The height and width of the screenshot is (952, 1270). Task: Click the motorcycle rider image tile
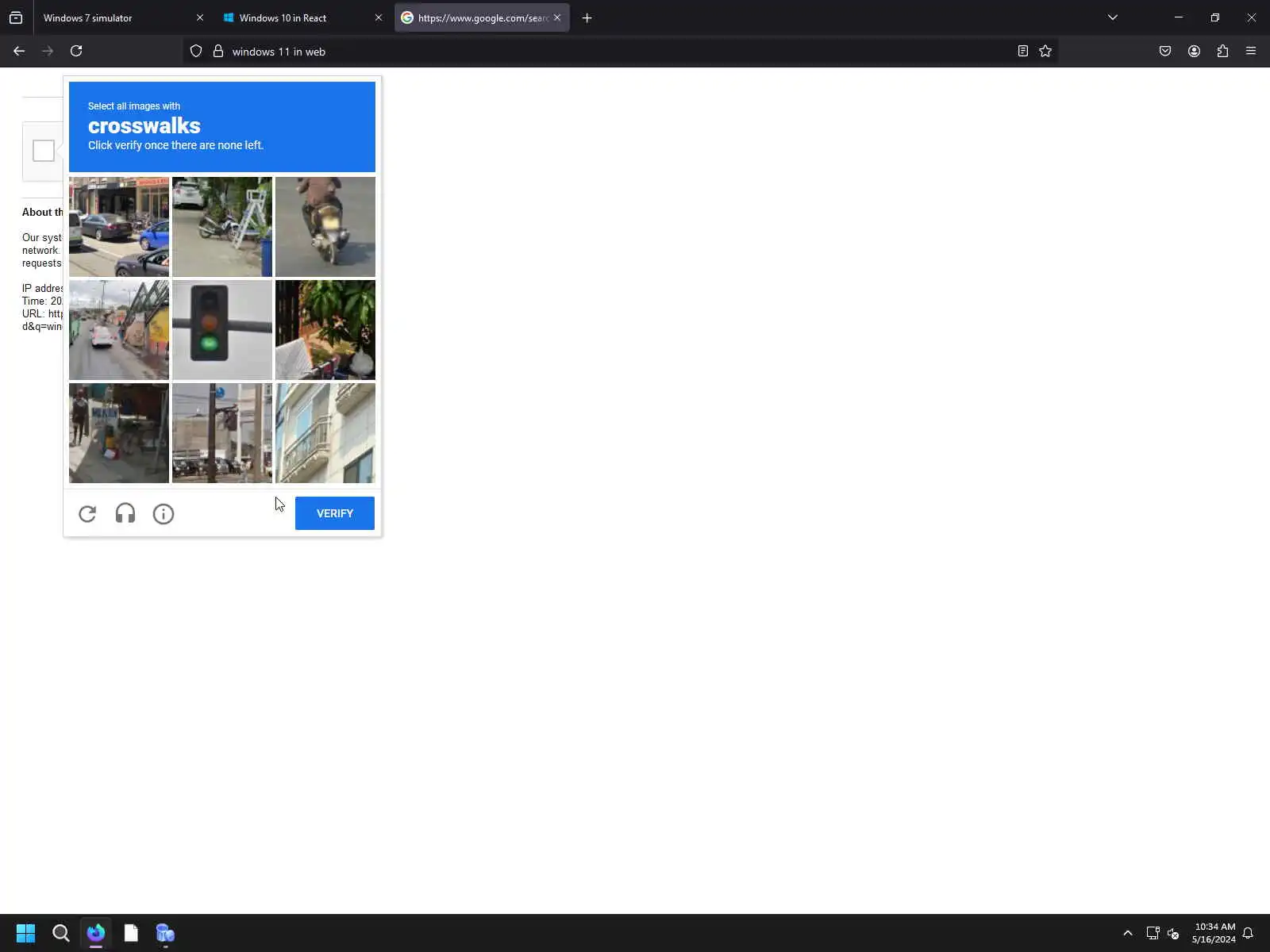[x=325, y=227]
